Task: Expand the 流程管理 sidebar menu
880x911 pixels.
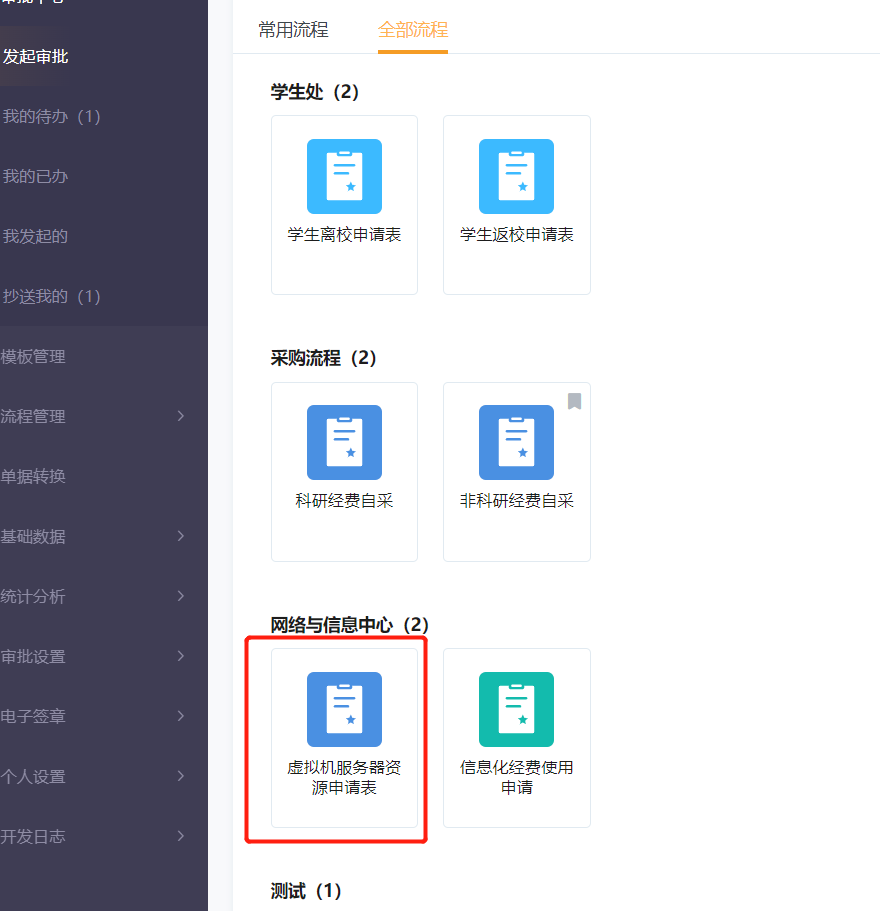Action: tap(180, 416)
